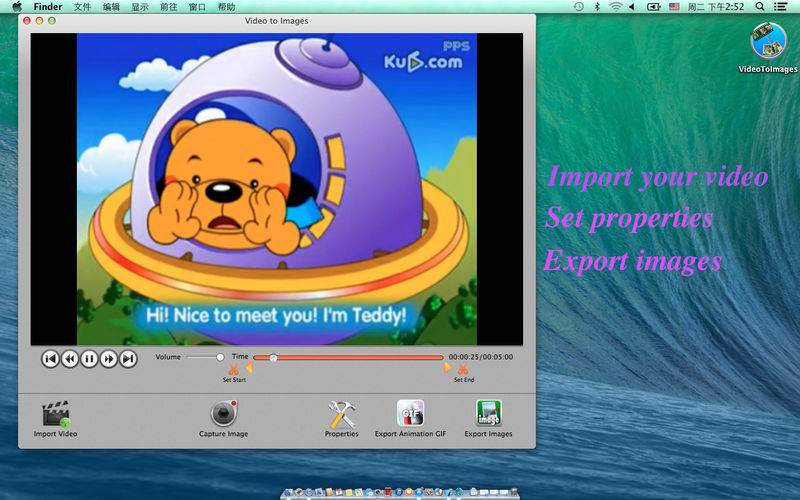Click the time slider playhead knob

click(273, 358)
